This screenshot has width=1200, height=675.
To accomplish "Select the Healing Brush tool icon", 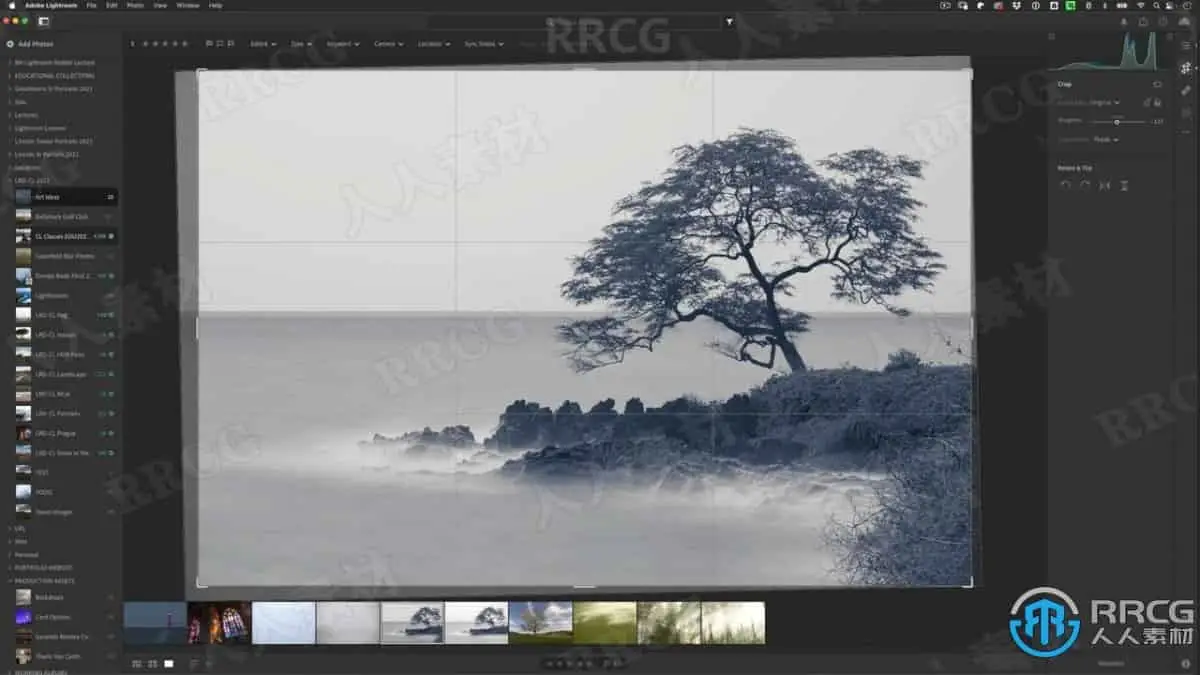I will (1186, 90).
